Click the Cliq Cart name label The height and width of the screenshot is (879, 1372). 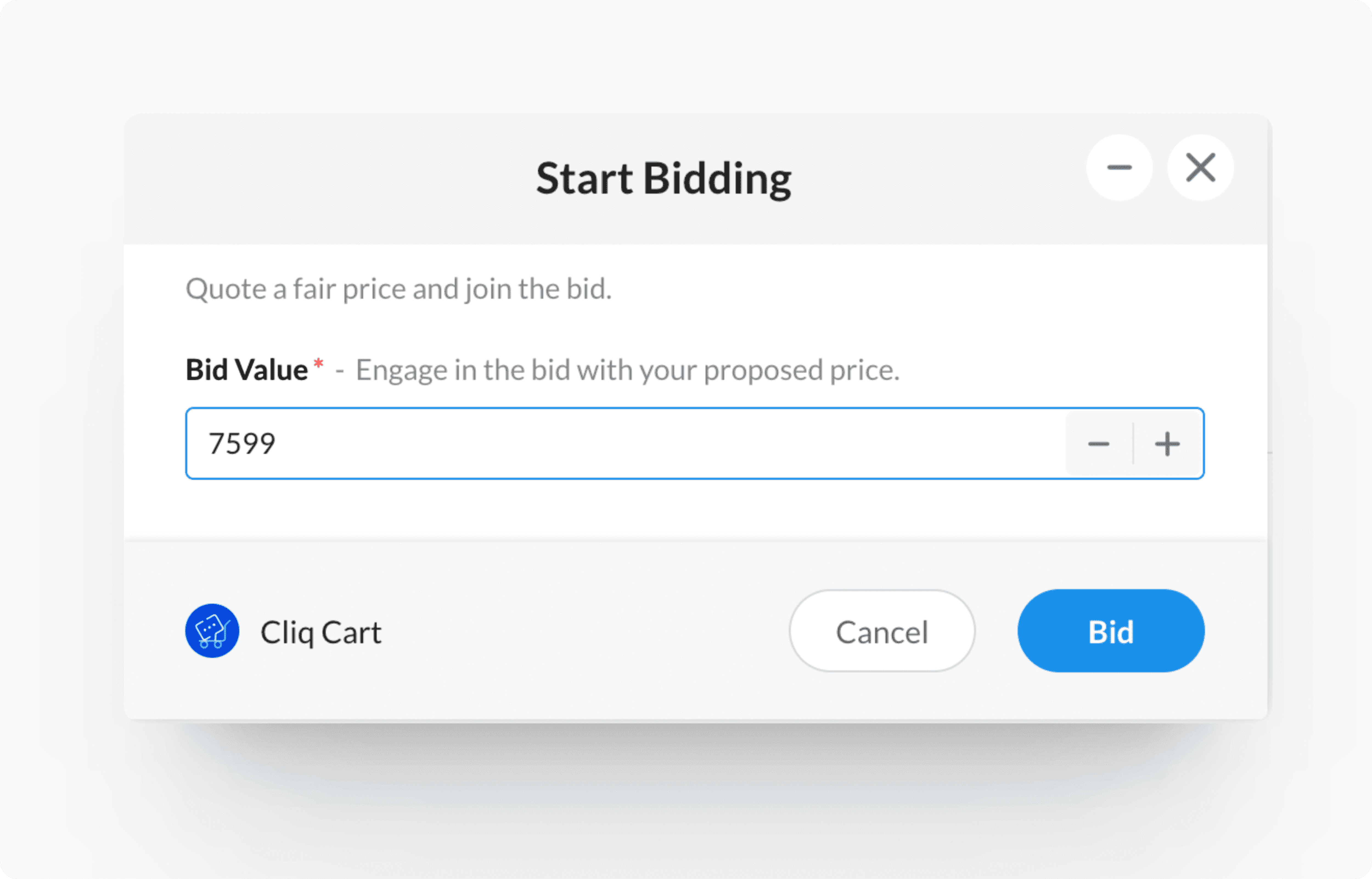point(321,632)
